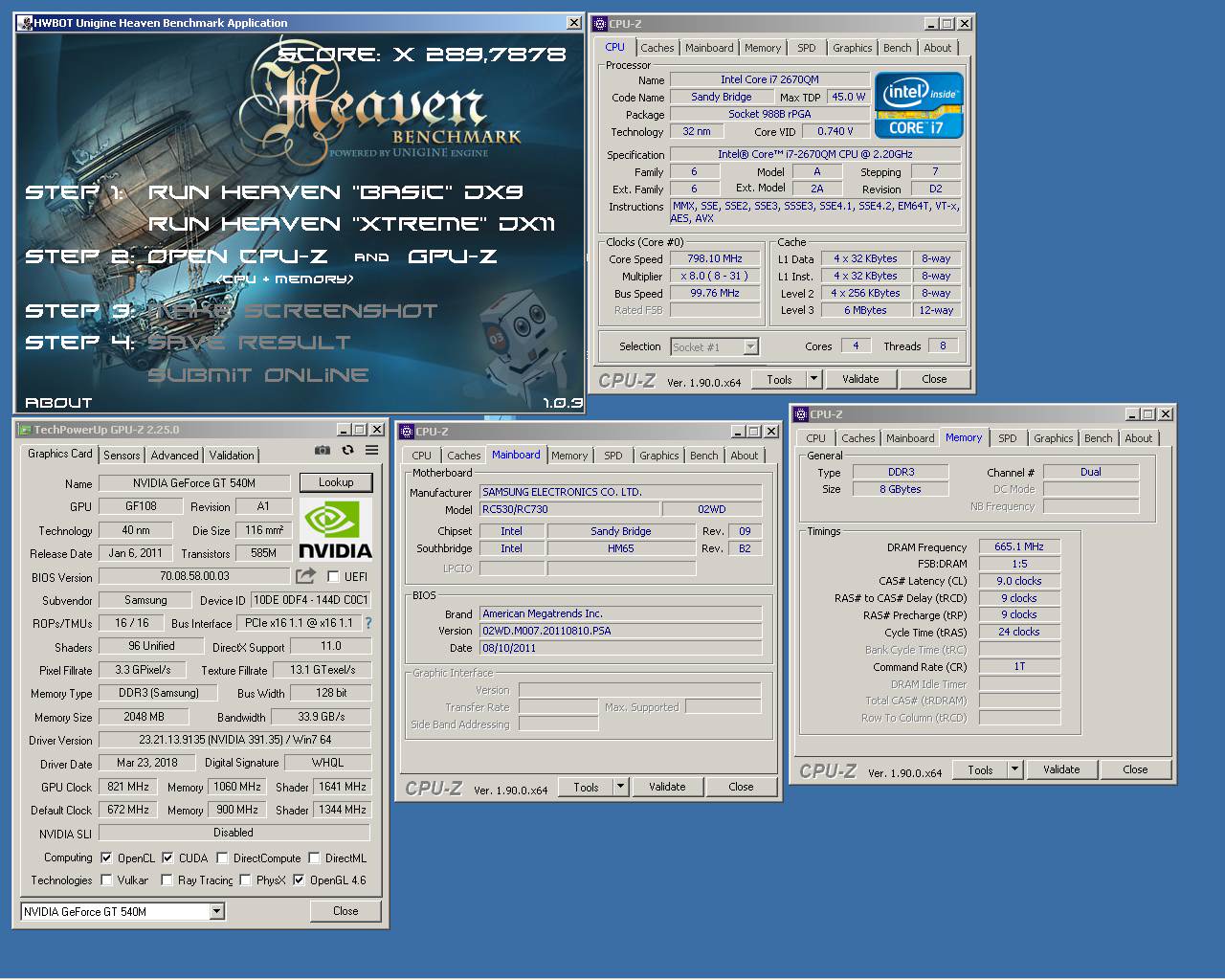Click Run Heaven "Basic" DX9 step
The height and width of the screenshot is (980, 1225).
pyautogui.click(x=336, y=192)
